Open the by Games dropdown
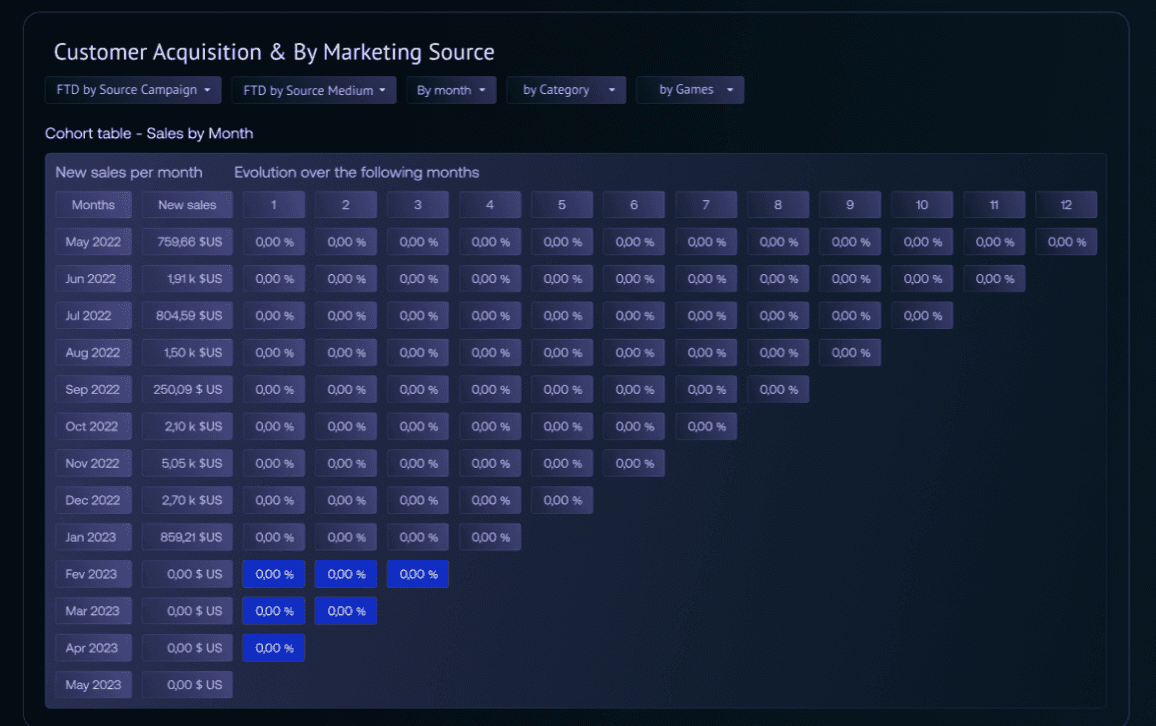This screenshot has height=726, width=1156. 690,90
